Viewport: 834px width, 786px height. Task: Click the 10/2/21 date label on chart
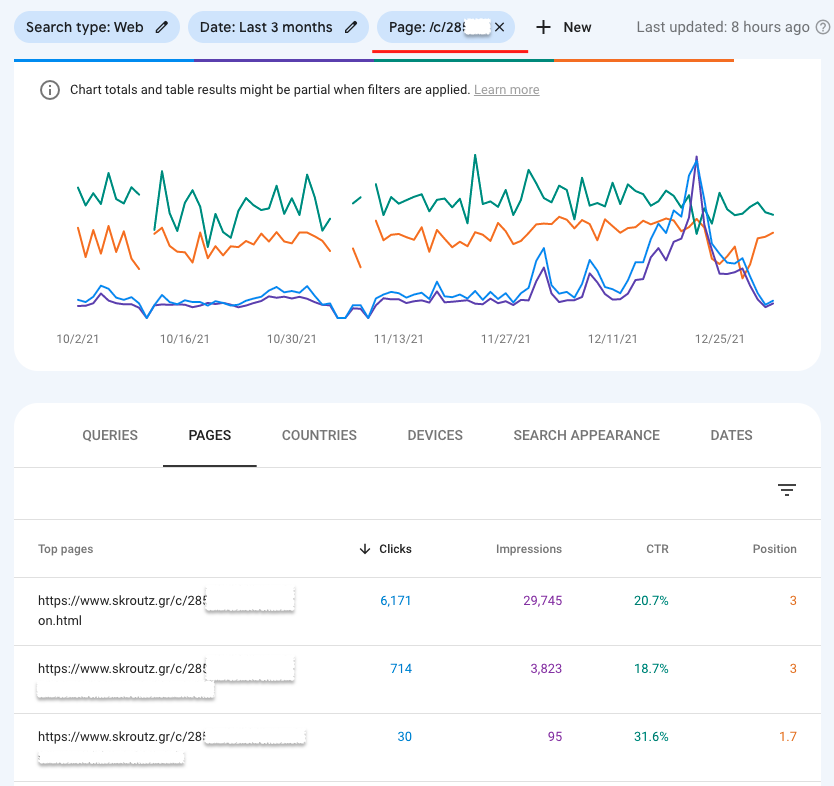pos(78,339)
